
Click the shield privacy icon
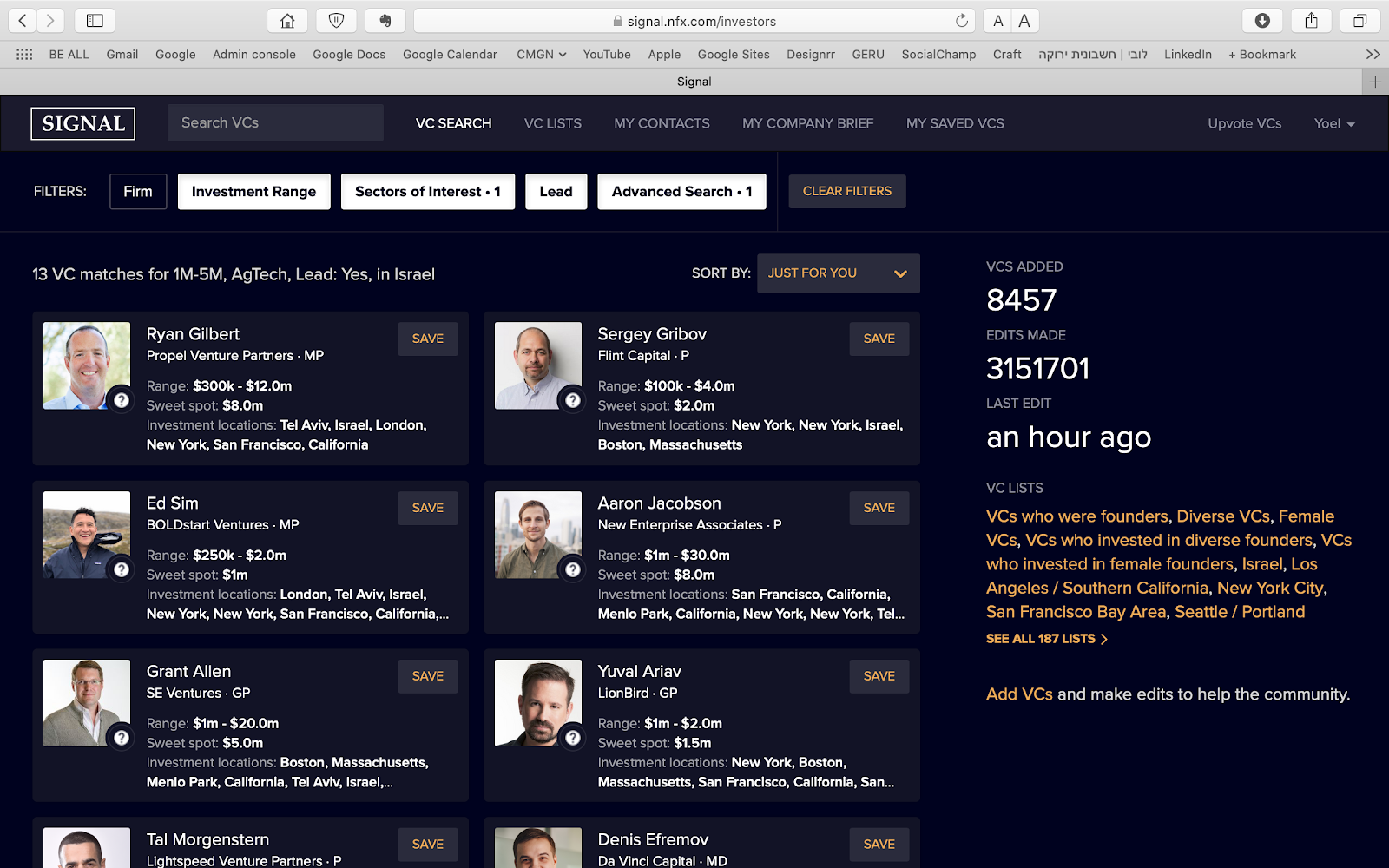coord(336,21)
